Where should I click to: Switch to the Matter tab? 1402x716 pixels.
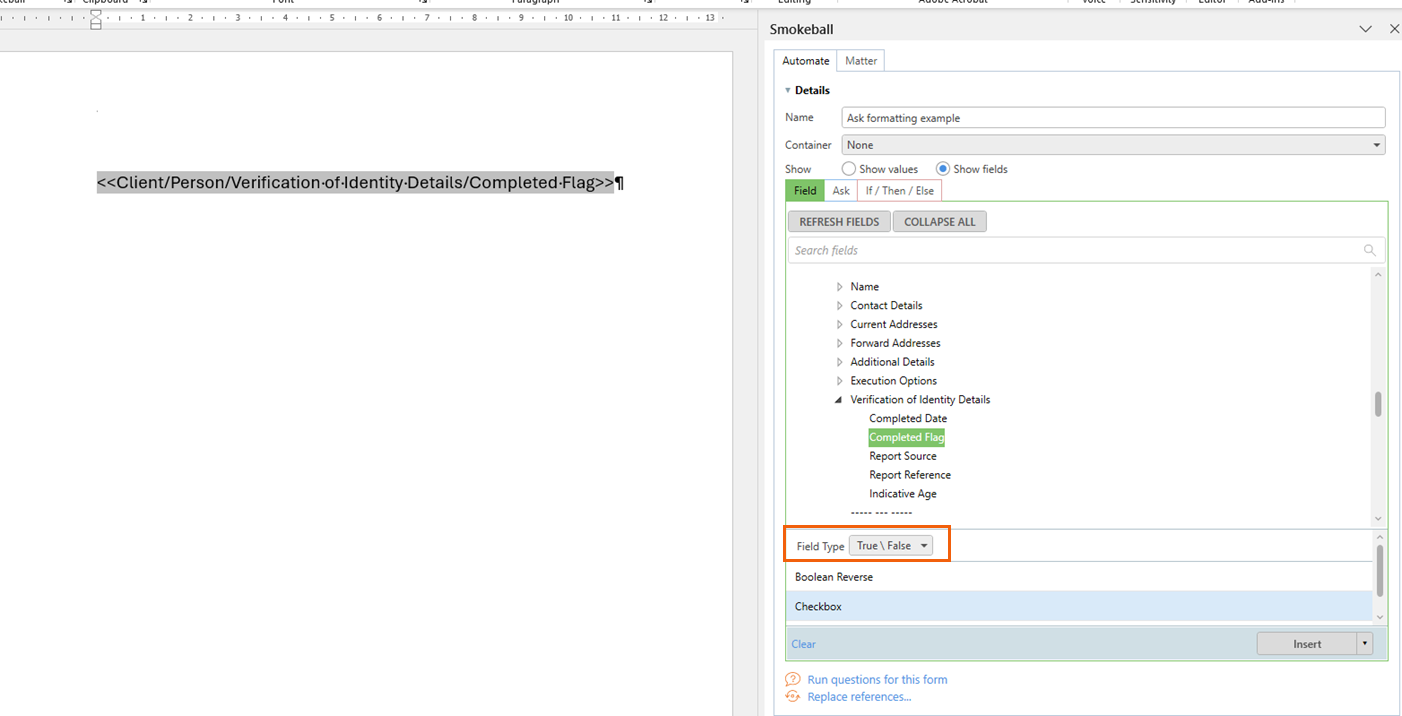point(861,61)
